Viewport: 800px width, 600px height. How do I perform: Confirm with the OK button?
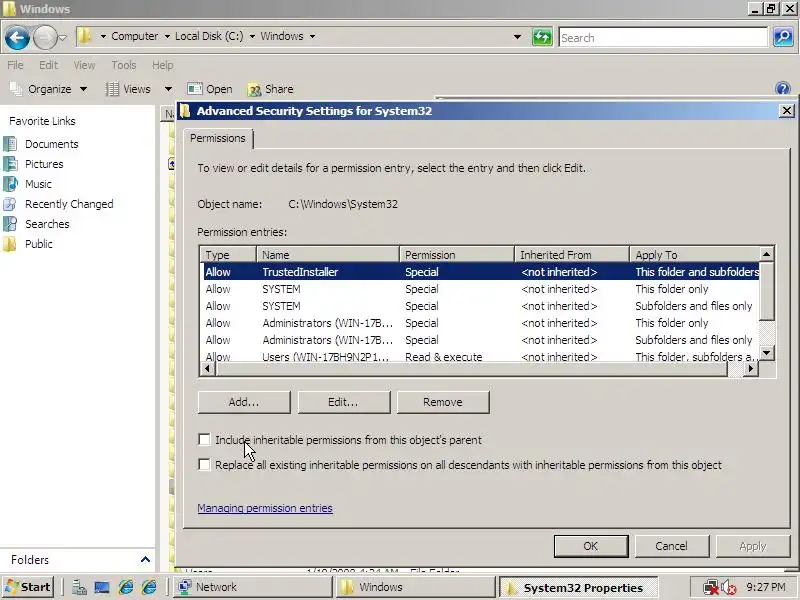coord(591,546)
